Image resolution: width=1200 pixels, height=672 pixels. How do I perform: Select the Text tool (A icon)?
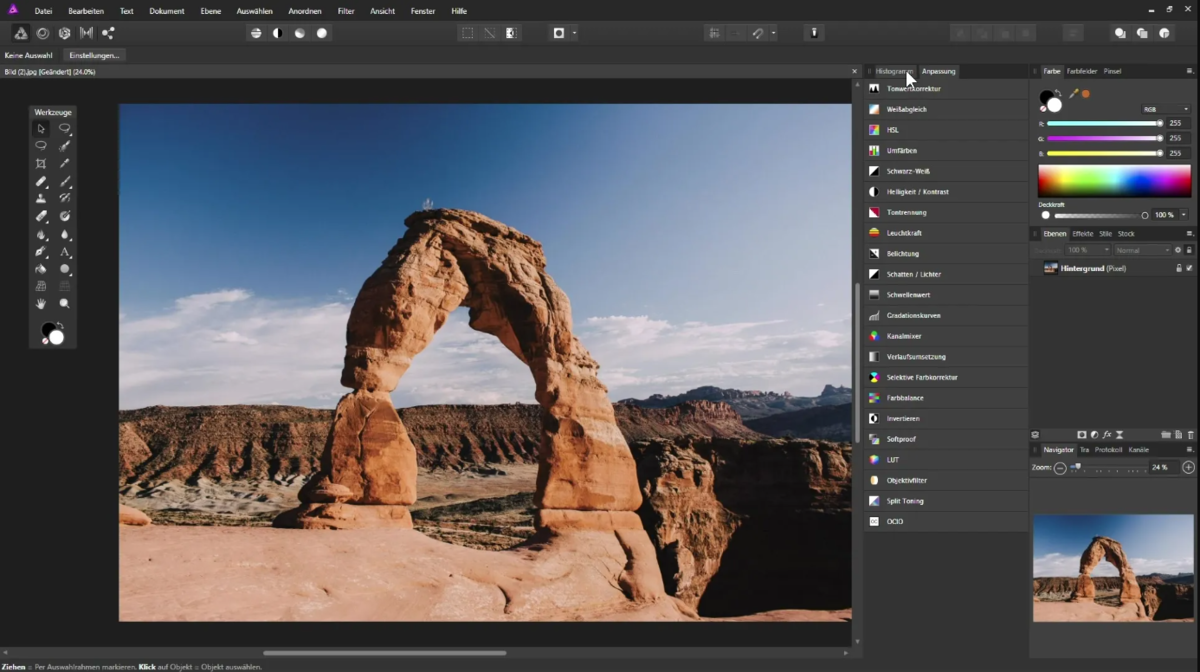[65, 252]
